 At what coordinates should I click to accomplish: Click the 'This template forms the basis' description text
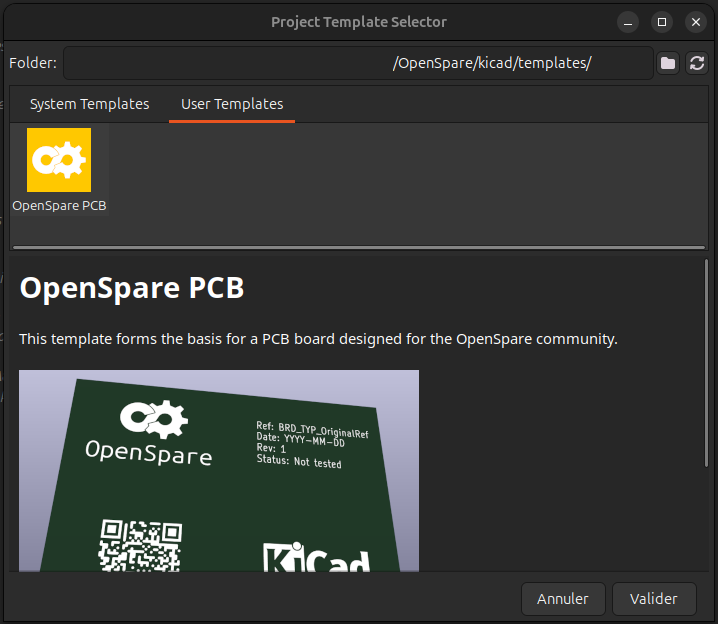(318, 339)
